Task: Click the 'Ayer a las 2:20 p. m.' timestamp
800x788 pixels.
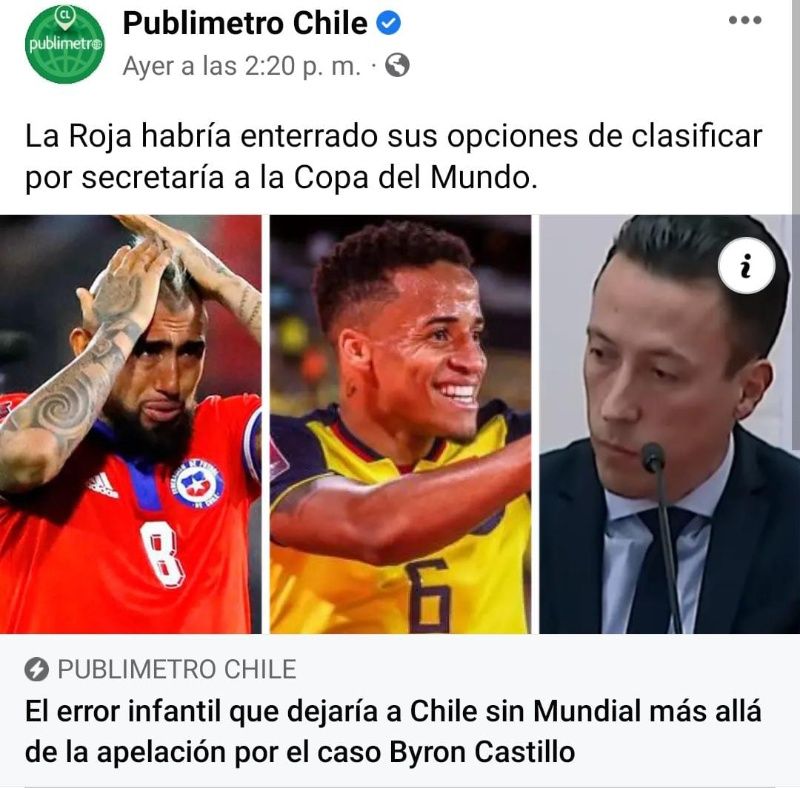Action: point(242,66)
